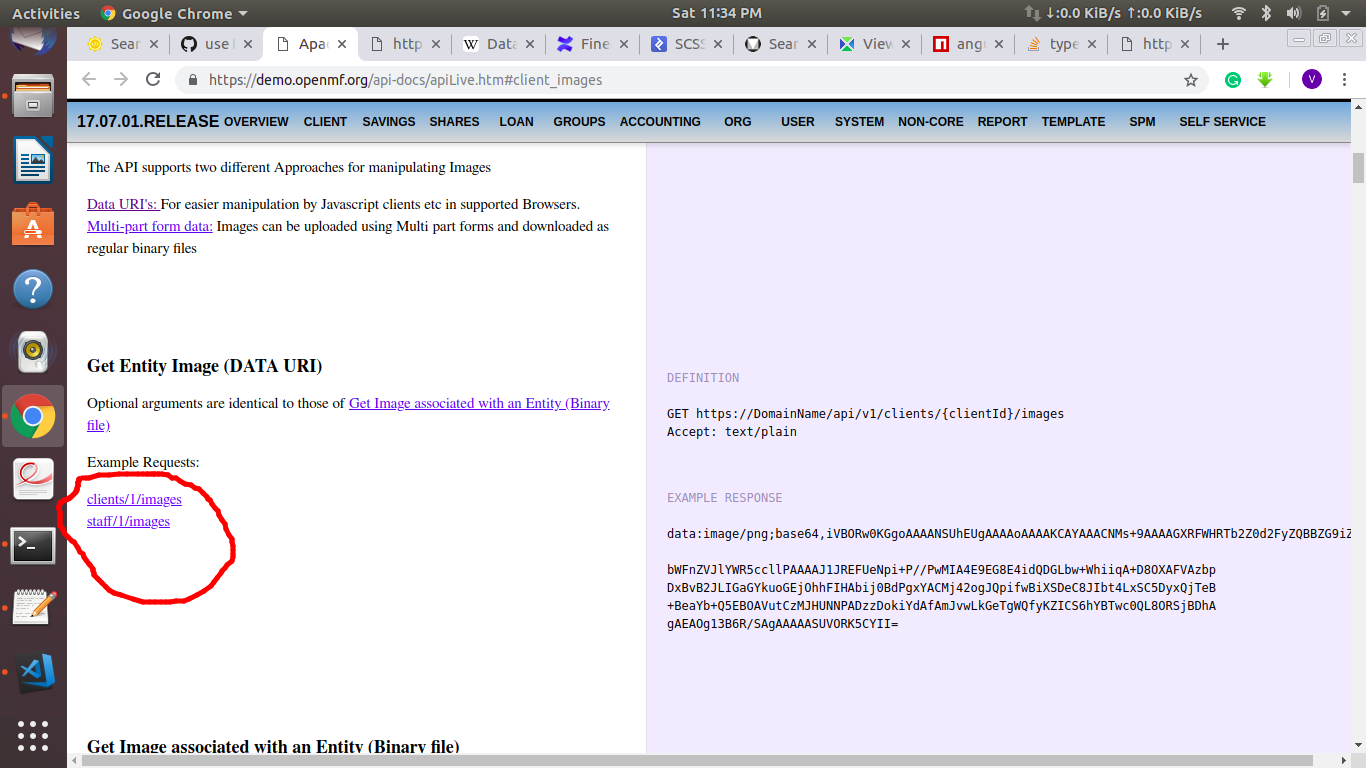1366x768 pixels.
Task: Bookmark this page with the star icon
Action: 1191,80
